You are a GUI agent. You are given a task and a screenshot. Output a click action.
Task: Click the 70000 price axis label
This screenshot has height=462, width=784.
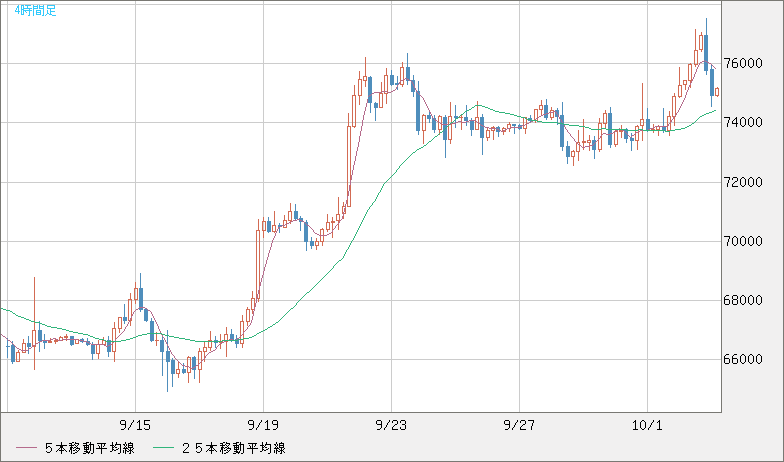pyautogui.click(x=744, y=241)
